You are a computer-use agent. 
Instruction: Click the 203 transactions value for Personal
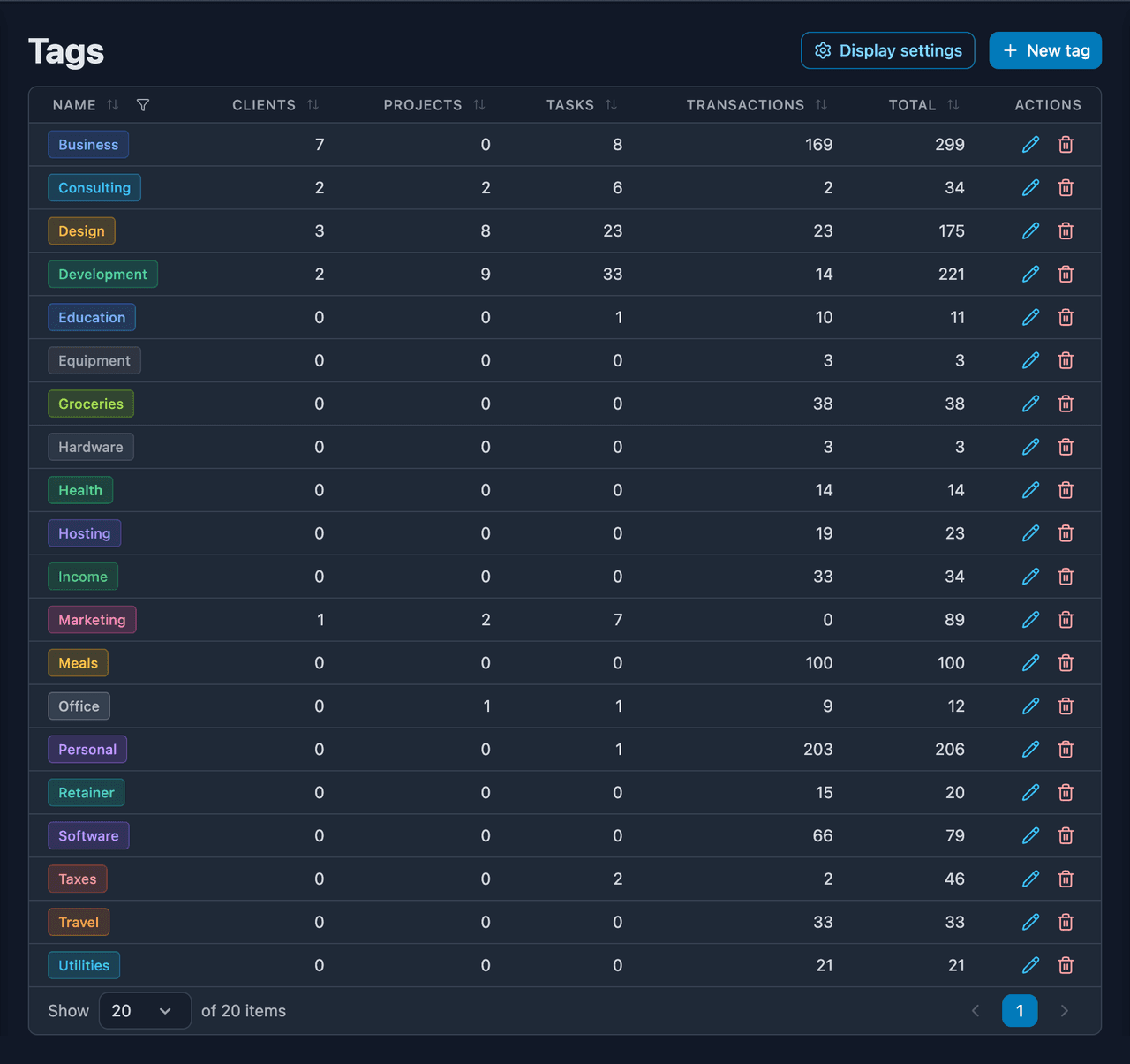pos(818,751)
